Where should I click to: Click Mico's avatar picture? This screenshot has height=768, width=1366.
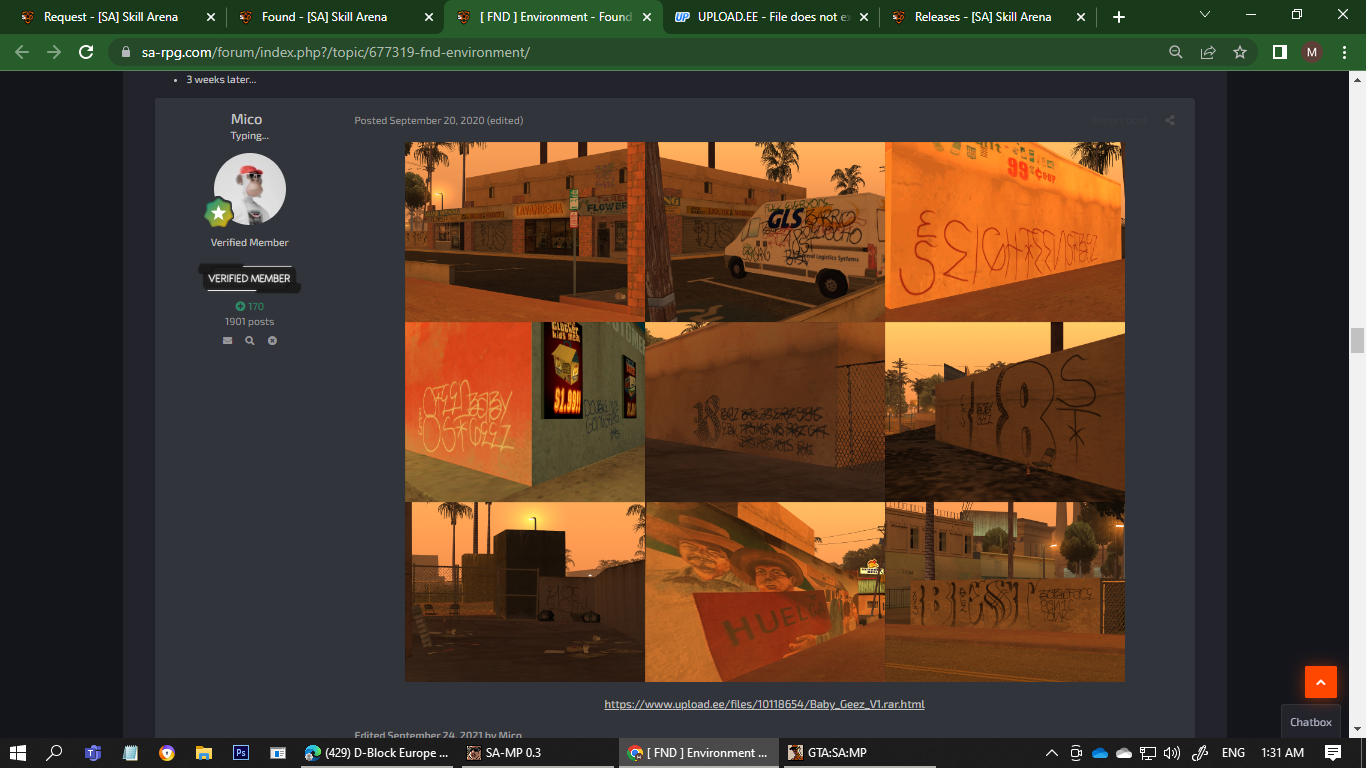coord(250,189)
